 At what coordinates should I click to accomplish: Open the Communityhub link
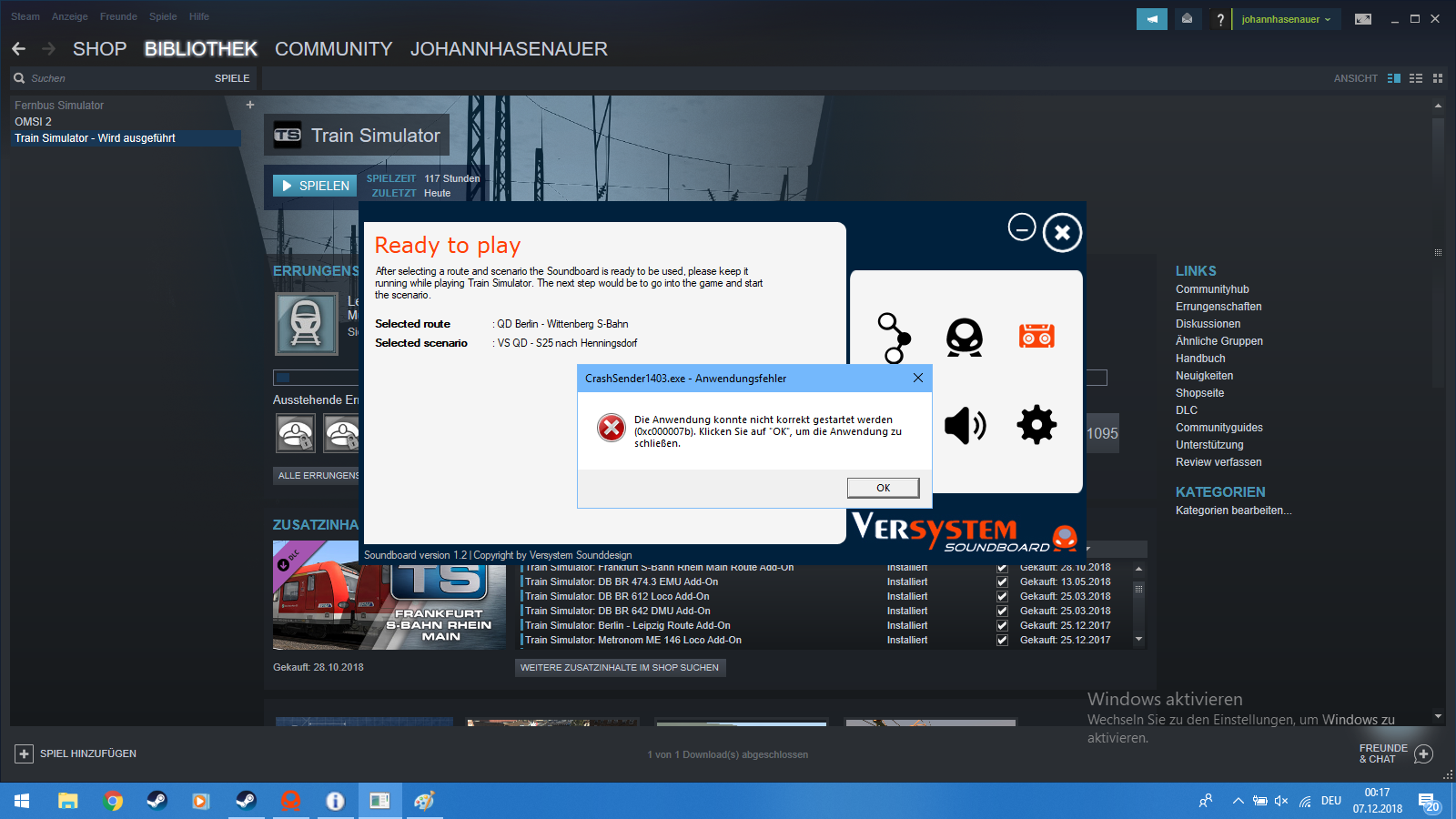click(1212, 289)
